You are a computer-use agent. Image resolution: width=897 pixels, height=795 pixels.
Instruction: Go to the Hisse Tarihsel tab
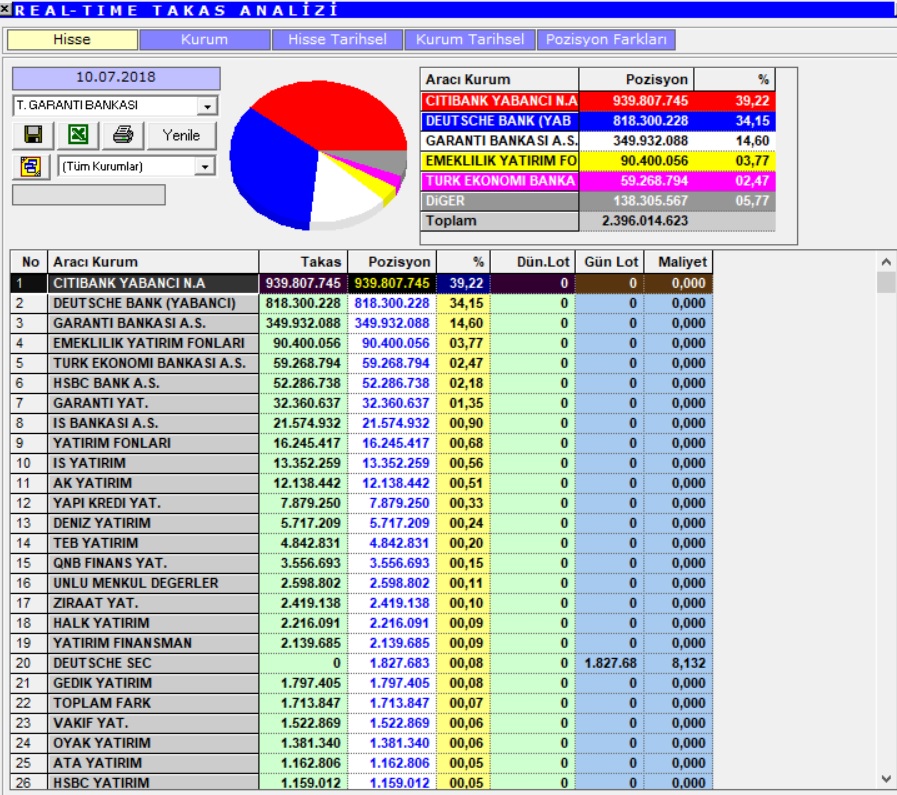pos(338,39)
